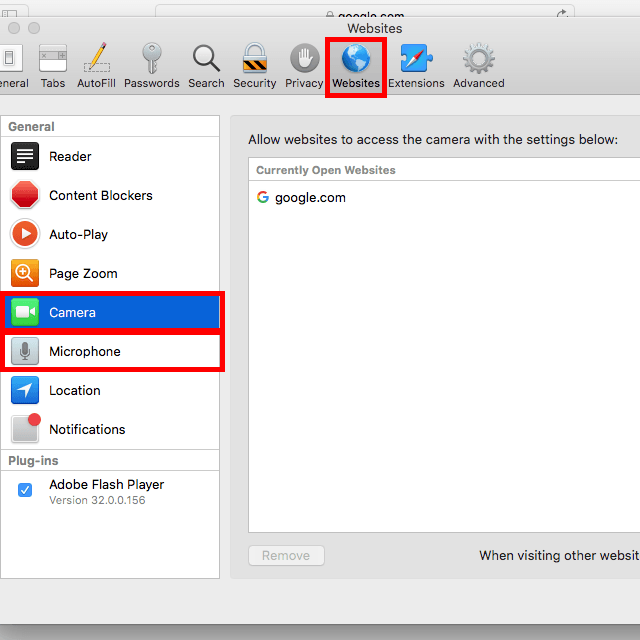Viewport: 640px width, 640px height.
Task: Click the Safari sidebar toggle button
Action: click(10, 12)
